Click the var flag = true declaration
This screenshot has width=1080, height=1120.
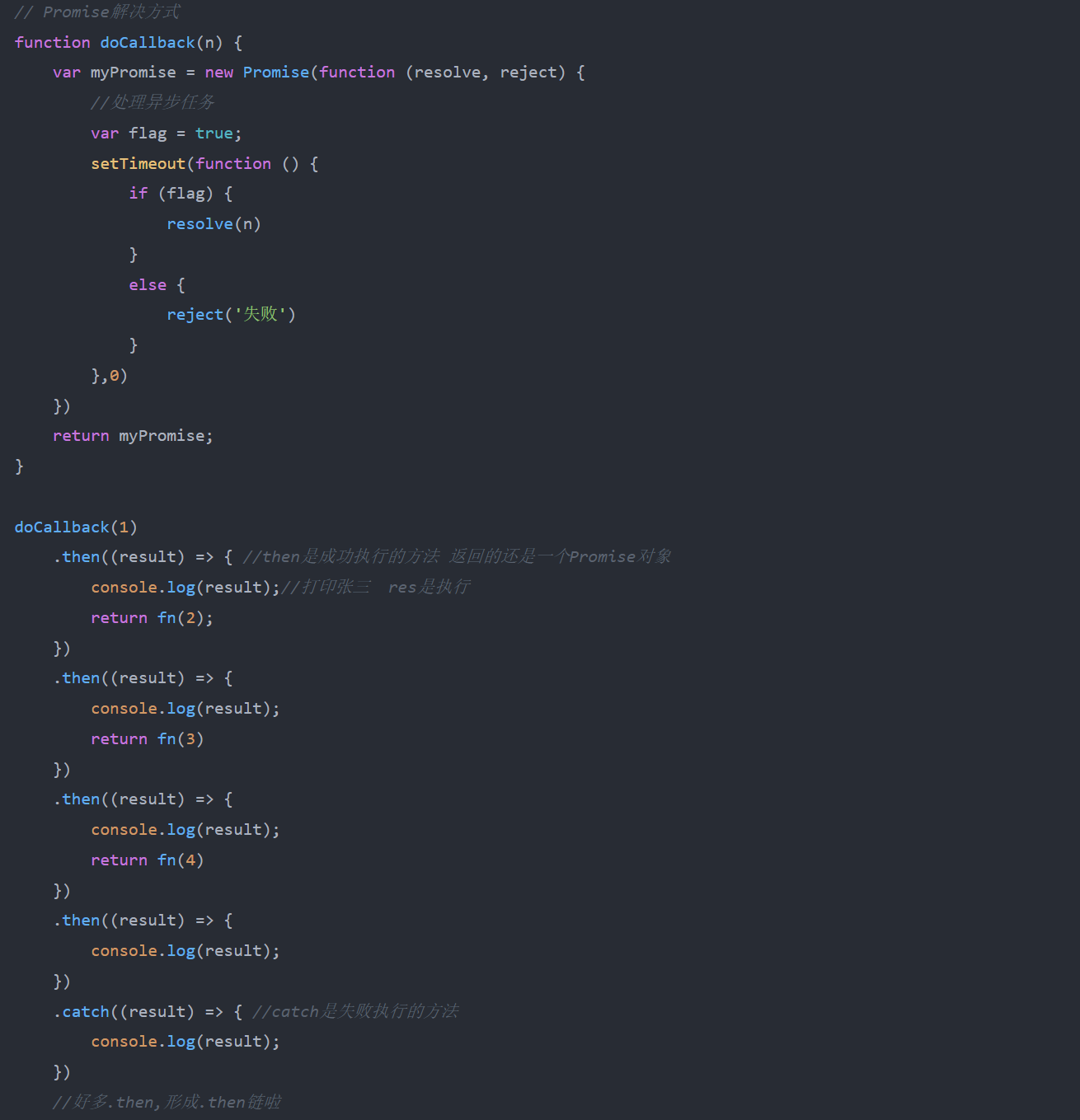pos(165,133)
